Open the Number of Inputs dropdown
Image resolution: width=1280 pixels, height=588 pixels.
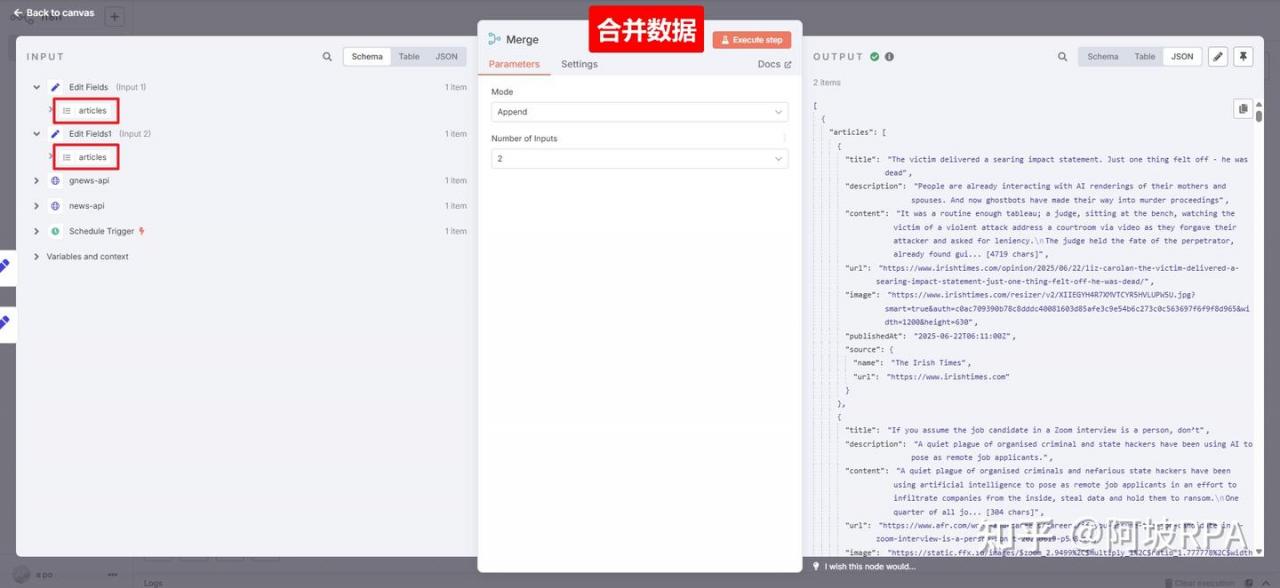(x=640, y=159)
